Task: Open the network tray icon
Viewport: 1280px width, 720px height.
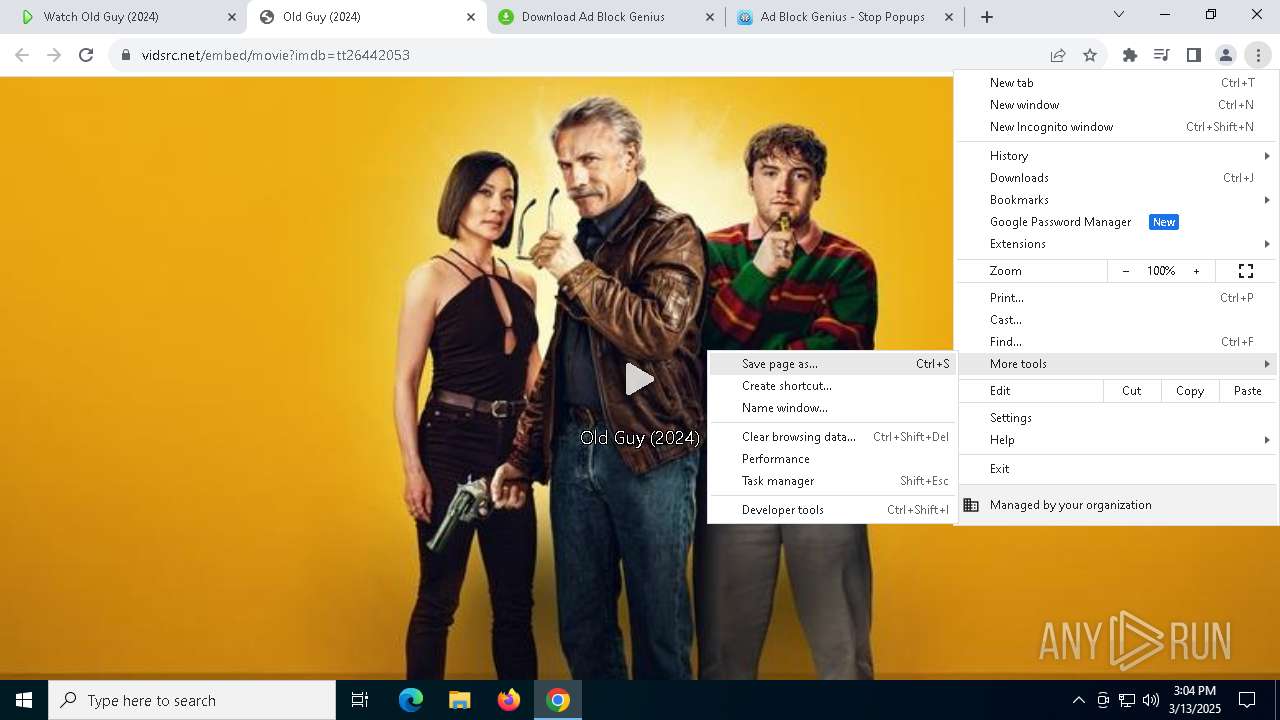Action: pyautogui.click(x=1127, y=700)
